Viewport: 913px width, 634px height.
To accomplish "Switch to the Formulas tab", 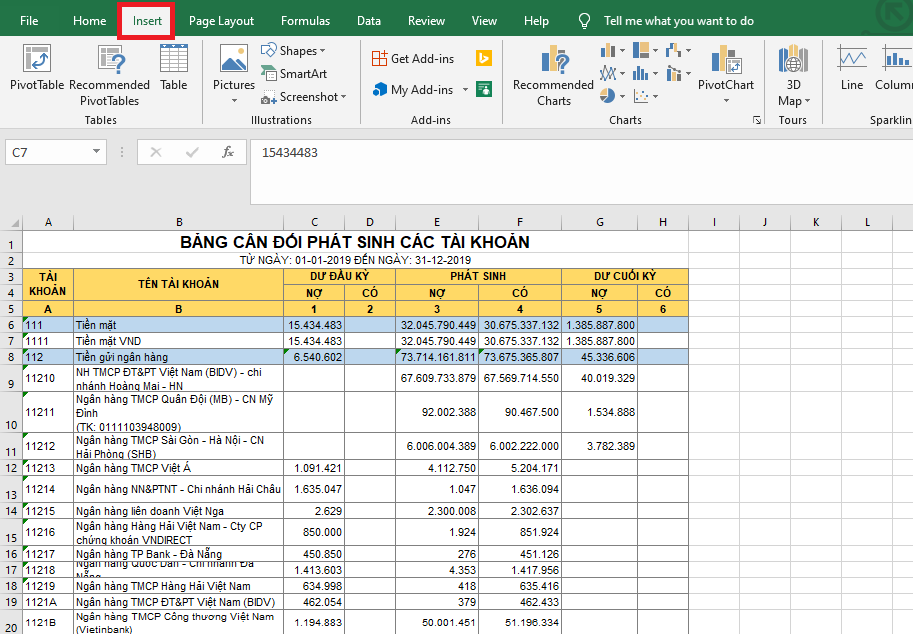I will (x=305, y=21).
